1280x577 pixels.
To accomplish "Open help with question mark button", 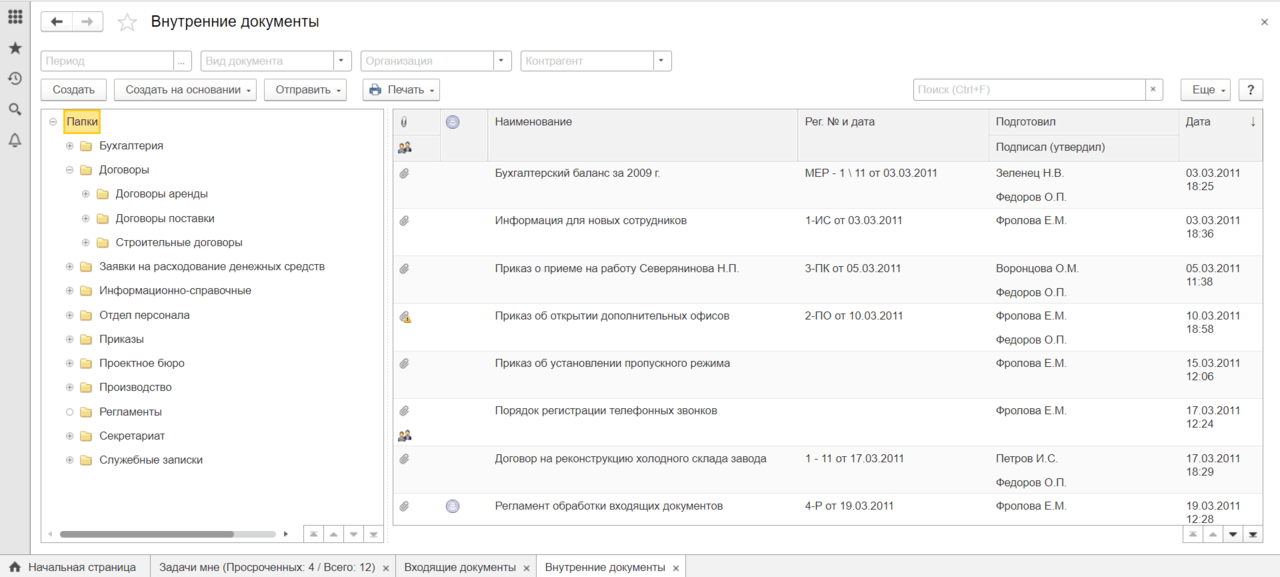I will pyautogui.click(x=1250, y=90).
